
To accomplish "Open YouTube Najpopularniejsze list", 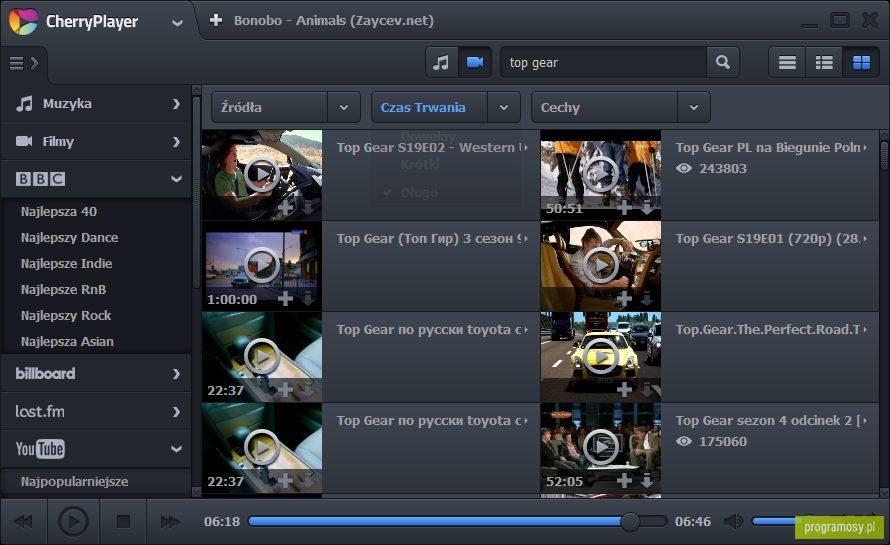I will point(74,482).
